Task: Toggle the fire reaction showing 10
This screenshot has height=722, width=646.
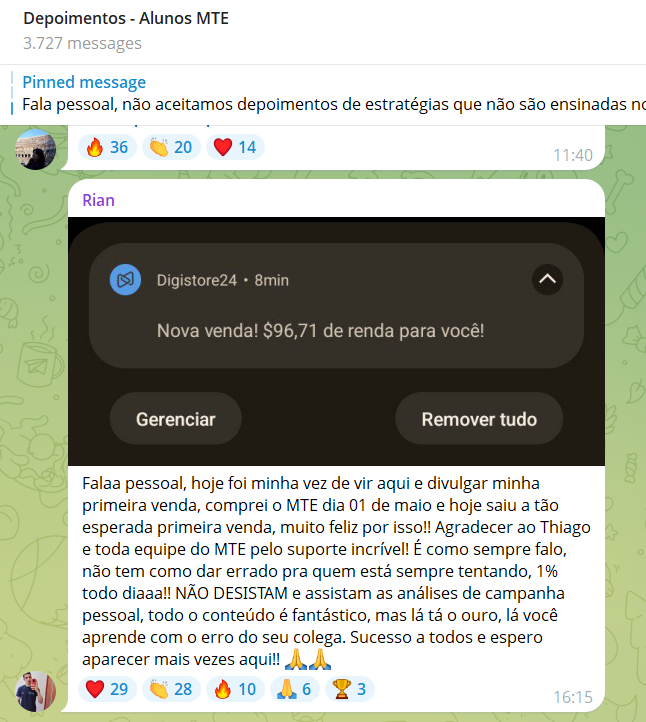Action: click(x=235, y=689)
